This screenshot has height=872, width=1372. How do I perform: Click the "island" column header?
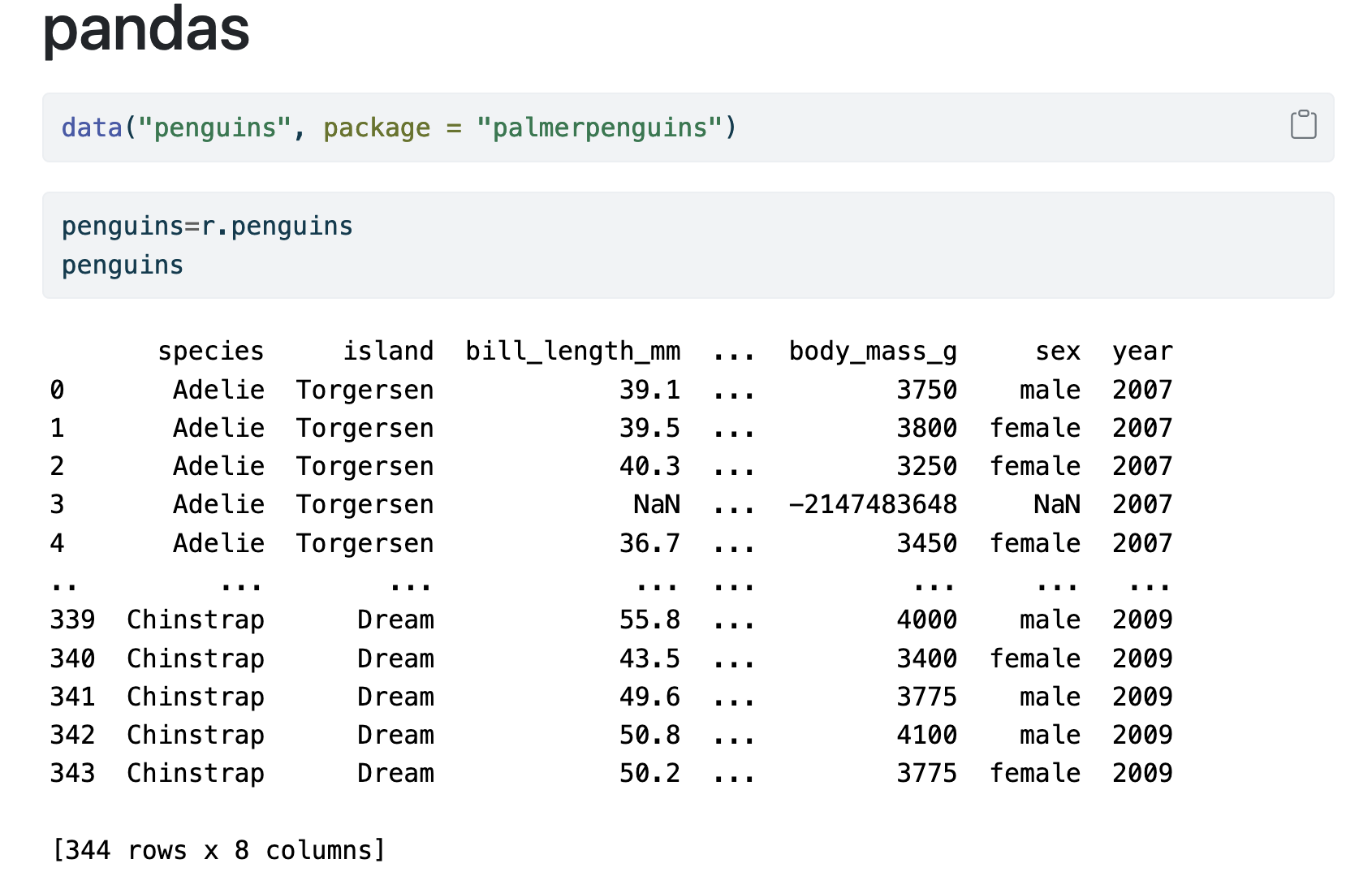pos(387,351)
